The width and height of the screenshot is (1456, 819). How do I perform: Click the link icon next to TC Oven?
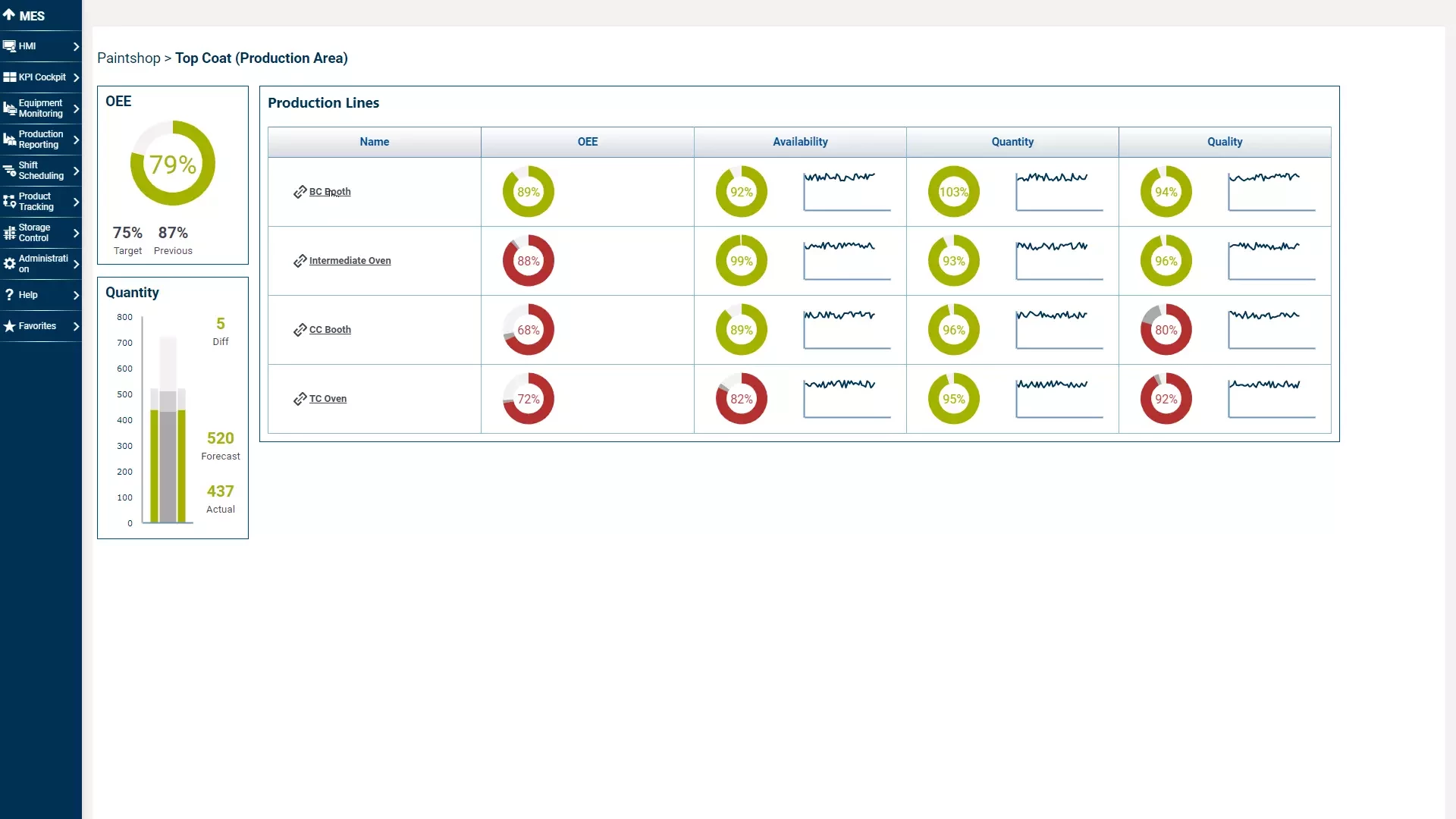(300, 399)
